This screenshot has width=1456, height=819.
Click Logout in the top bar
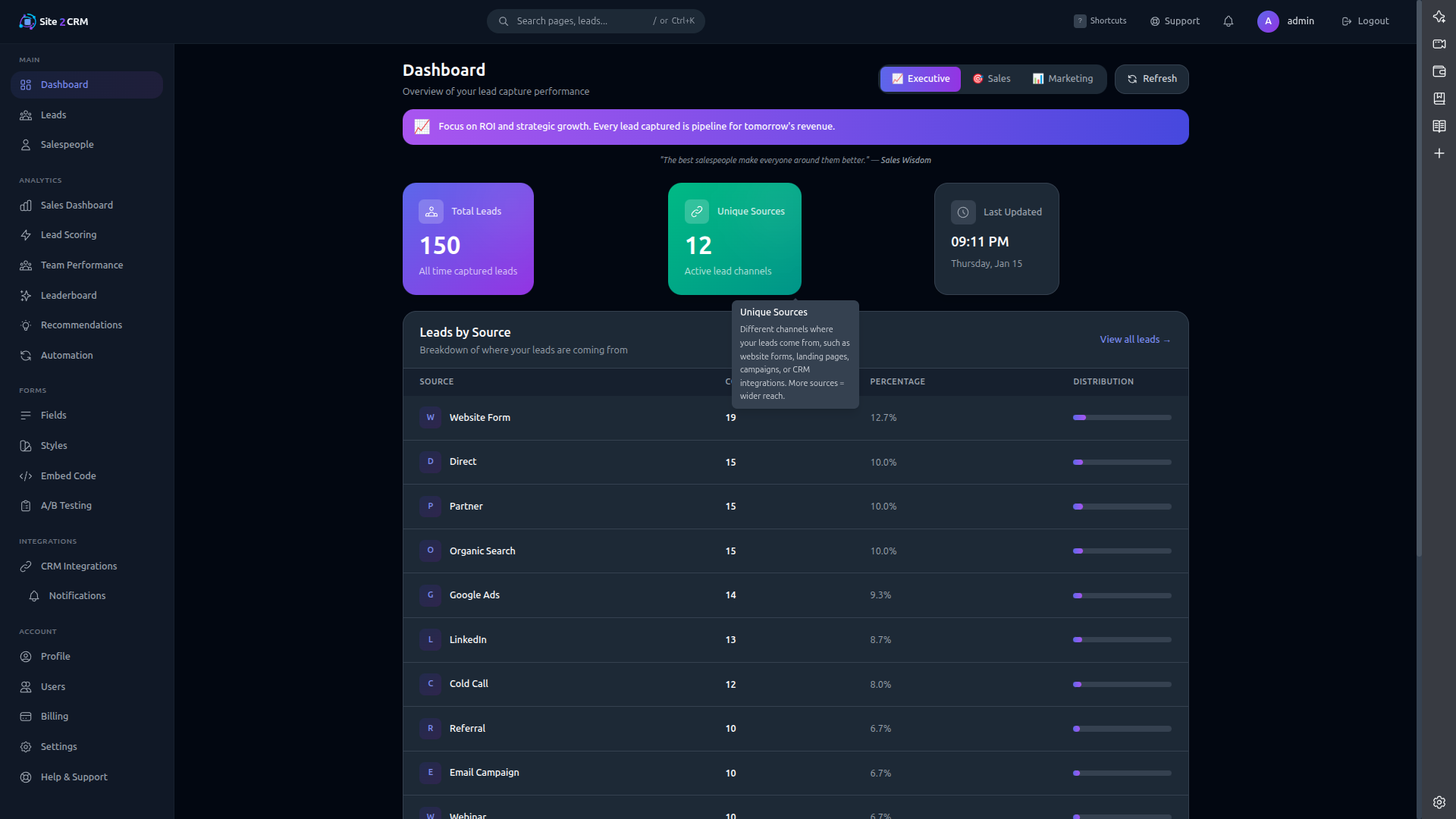coord(1364,20)
